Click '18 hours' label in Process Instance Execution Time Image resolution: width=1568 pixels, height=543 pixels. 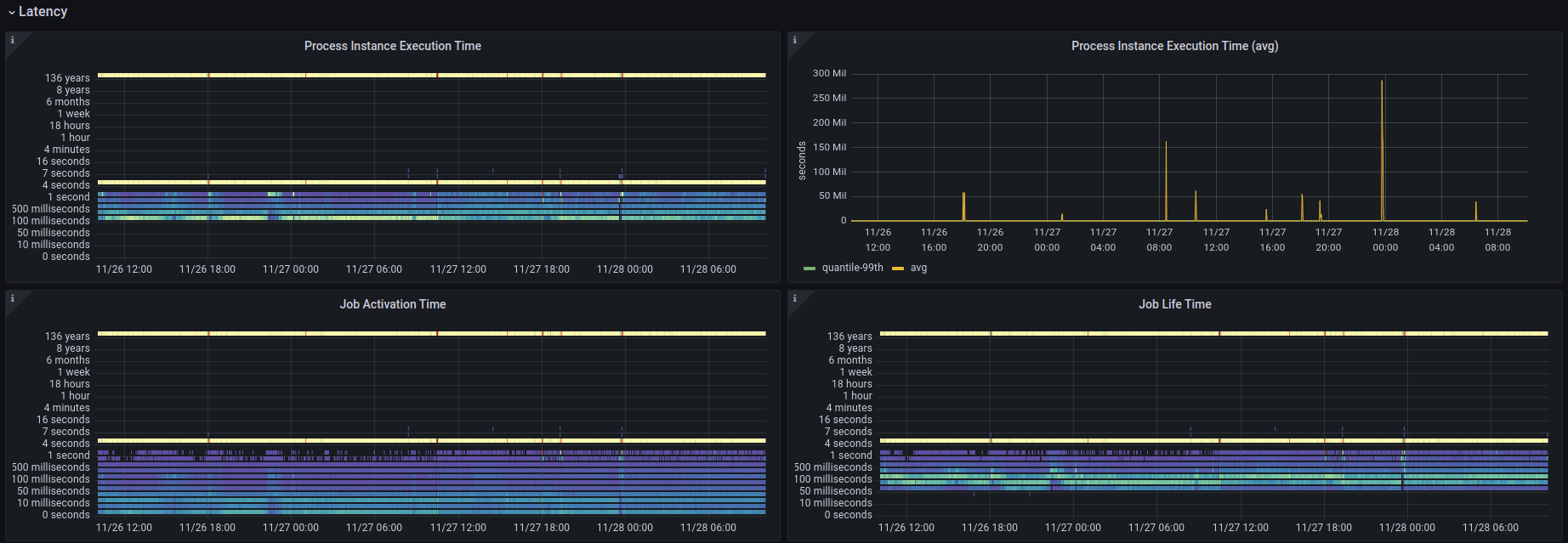point(69,126)
